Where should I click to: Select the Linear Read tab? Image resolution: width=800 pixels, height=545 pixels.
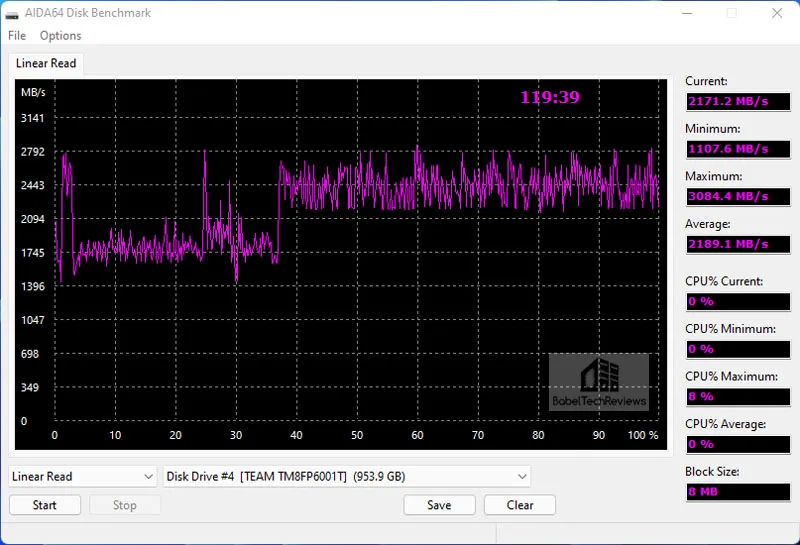tap(46, 63)
